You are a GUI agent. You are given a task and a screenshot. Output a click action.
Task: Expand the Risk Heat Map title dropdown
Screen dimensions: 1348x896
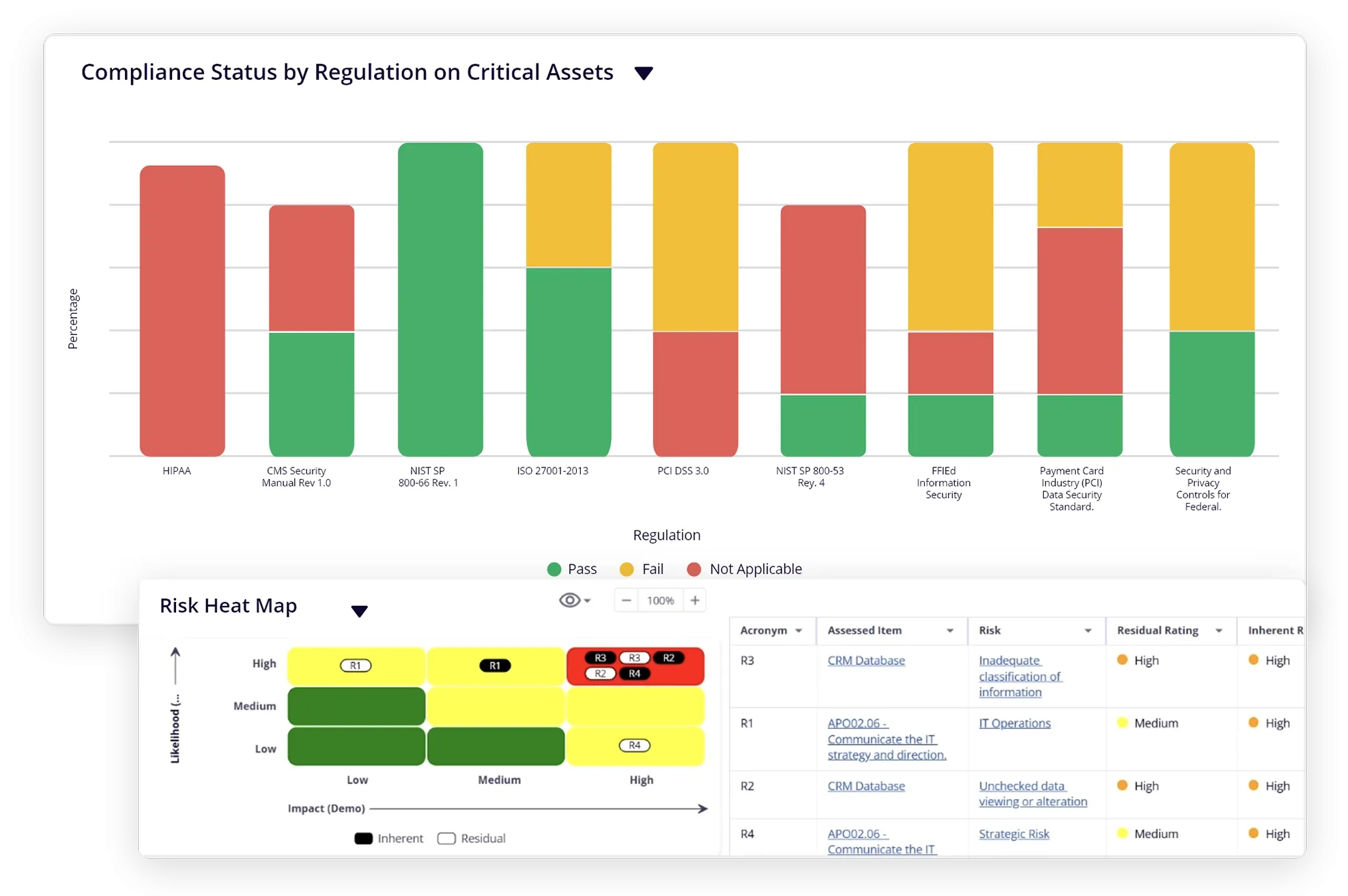click(x=359, y=611)
